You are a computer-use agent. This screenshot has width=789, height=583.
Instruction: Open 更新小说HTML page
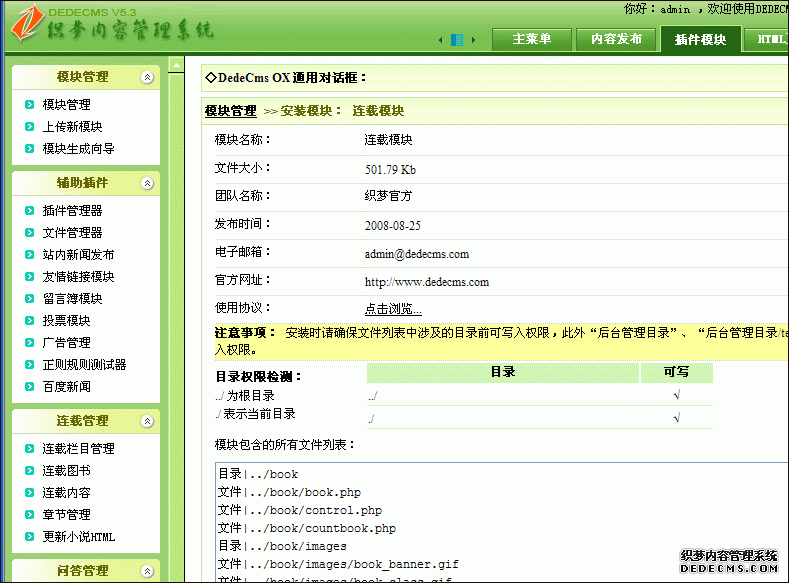click(79, 537)
